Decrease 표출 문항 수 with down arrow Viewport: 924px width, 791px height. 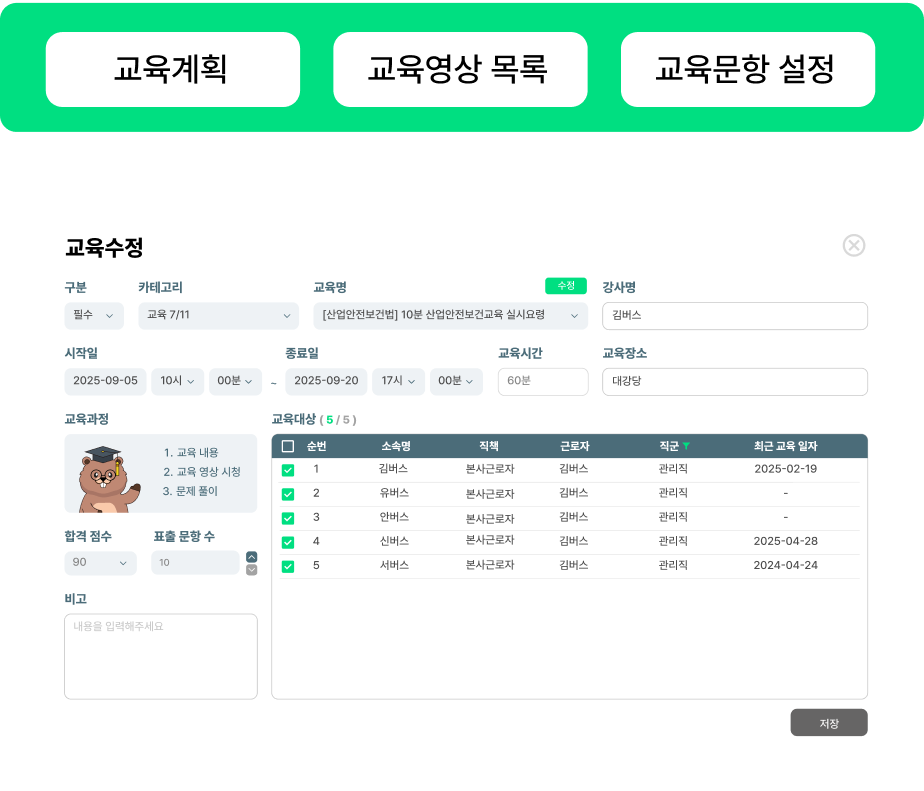click(252, 570)
